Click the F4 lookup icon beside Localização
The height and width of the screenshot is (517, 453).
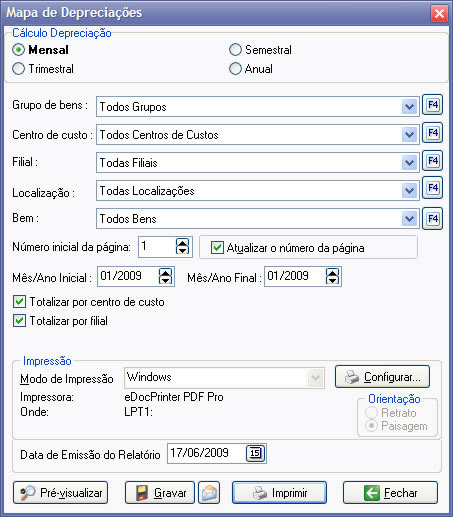click(432, 188)
